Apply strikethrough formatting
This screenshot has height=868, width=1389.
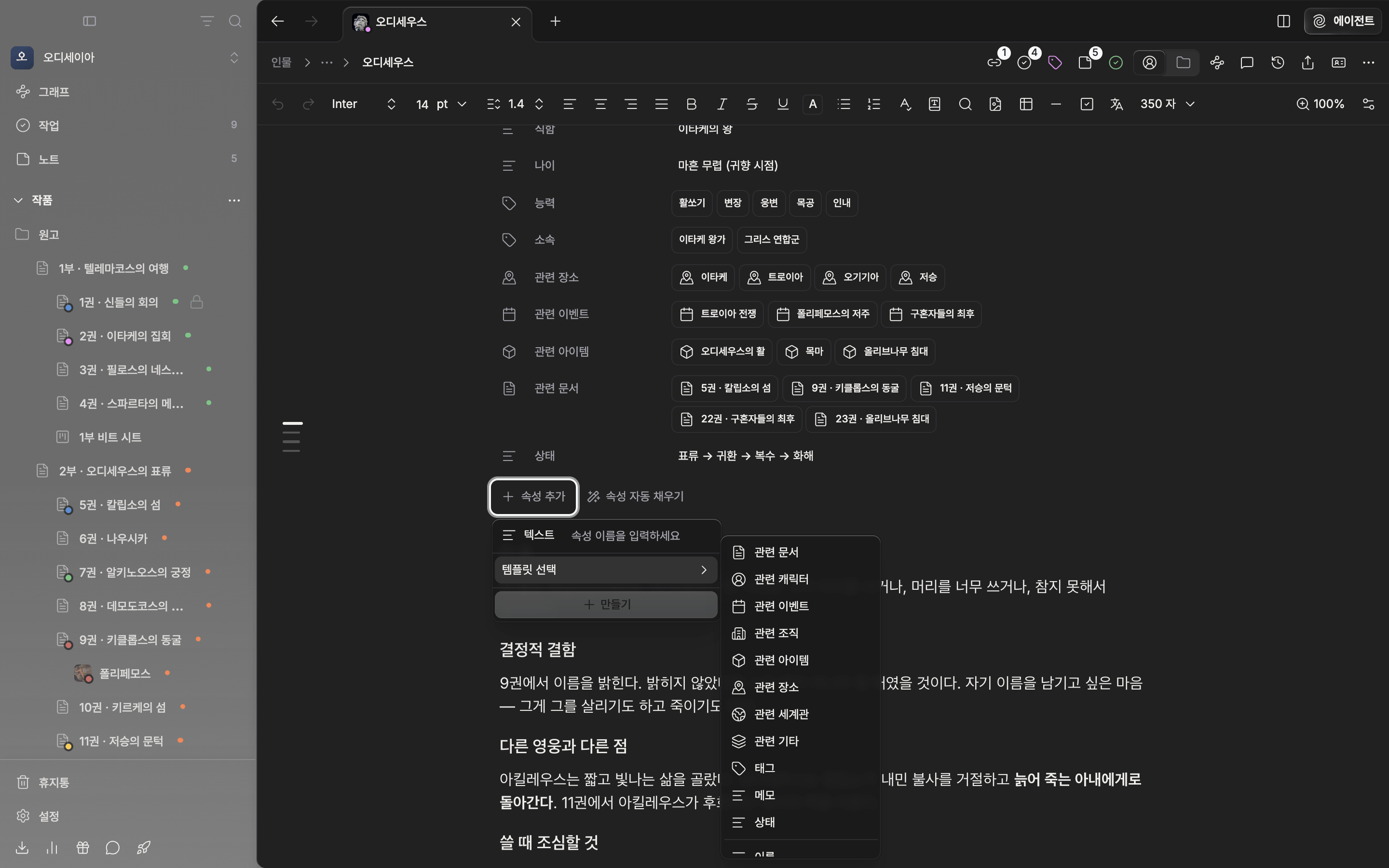tap(752, 104)
